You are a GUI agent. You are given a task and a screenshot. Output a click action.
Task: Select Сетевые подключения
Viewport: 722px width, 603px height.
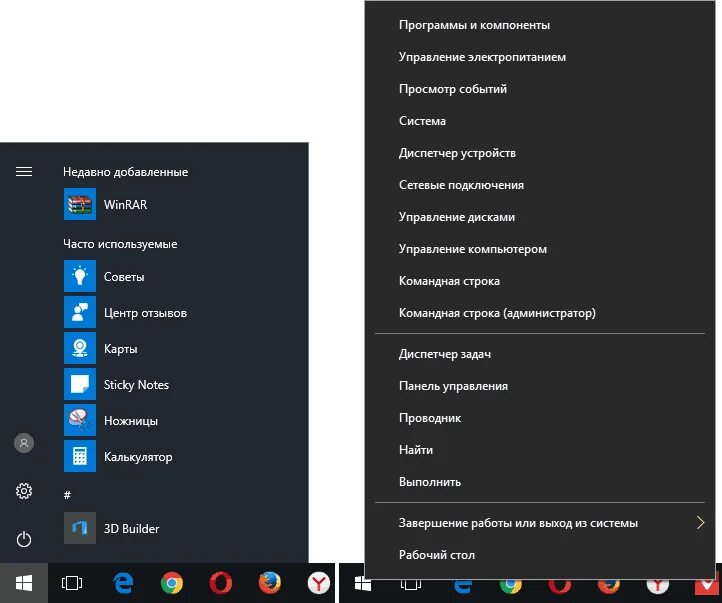(x=540, y=185)
